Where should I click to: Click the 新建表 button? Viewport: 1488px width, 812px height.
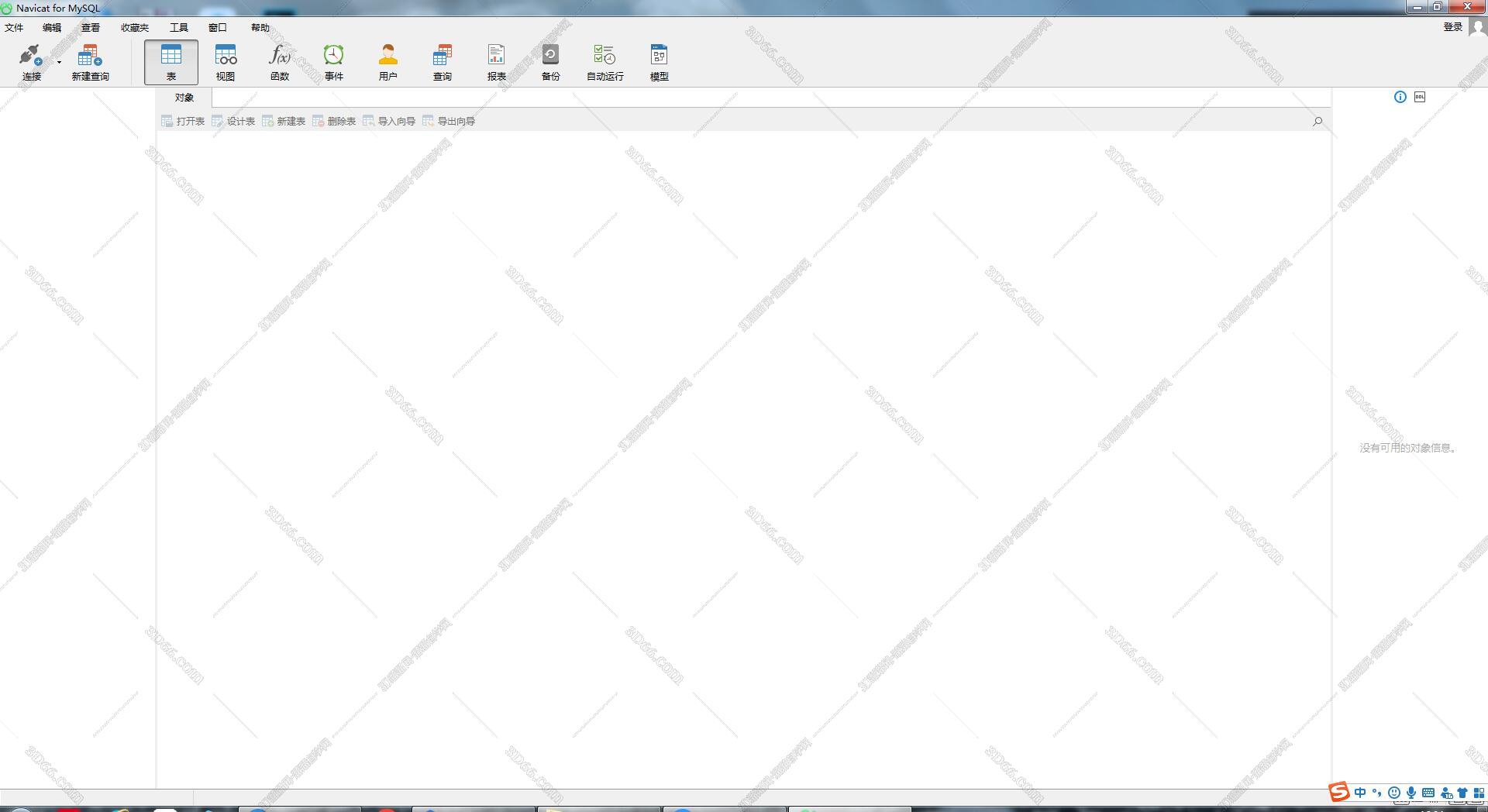284,121
